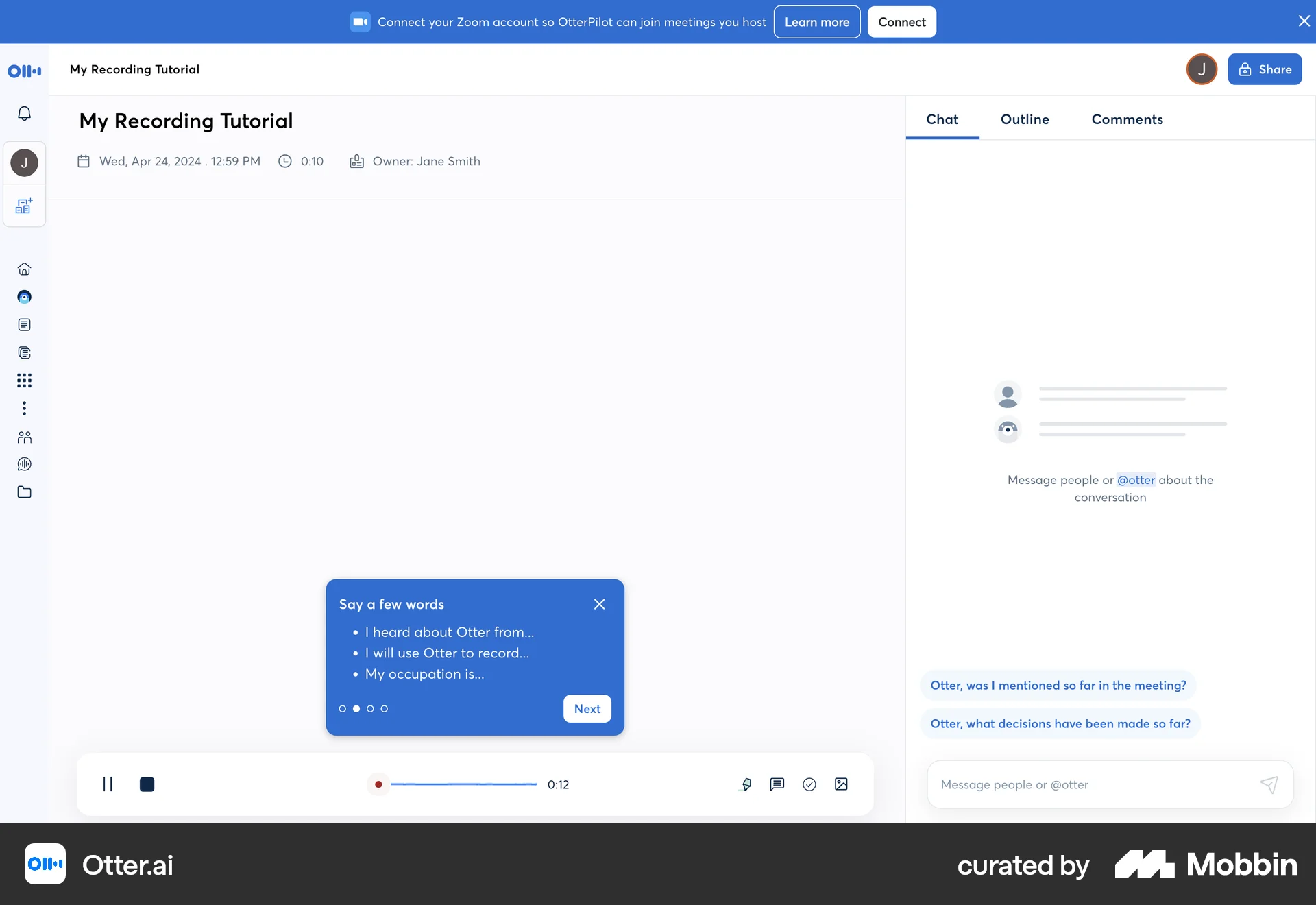
Task: Open the folders icon in the sidebar
Action: (24, 492)
